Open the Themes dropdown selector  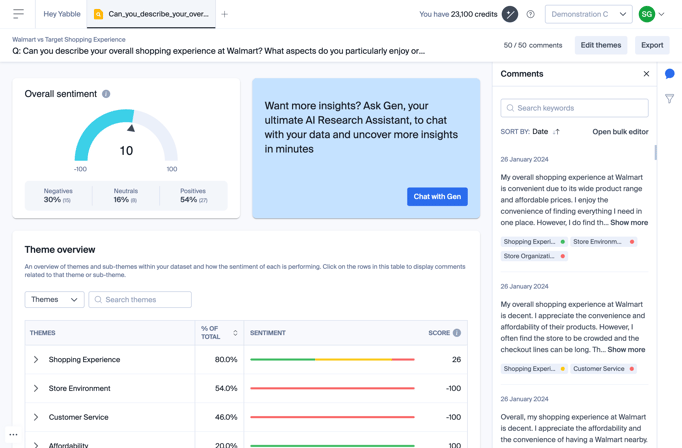[x=54, y=299]
